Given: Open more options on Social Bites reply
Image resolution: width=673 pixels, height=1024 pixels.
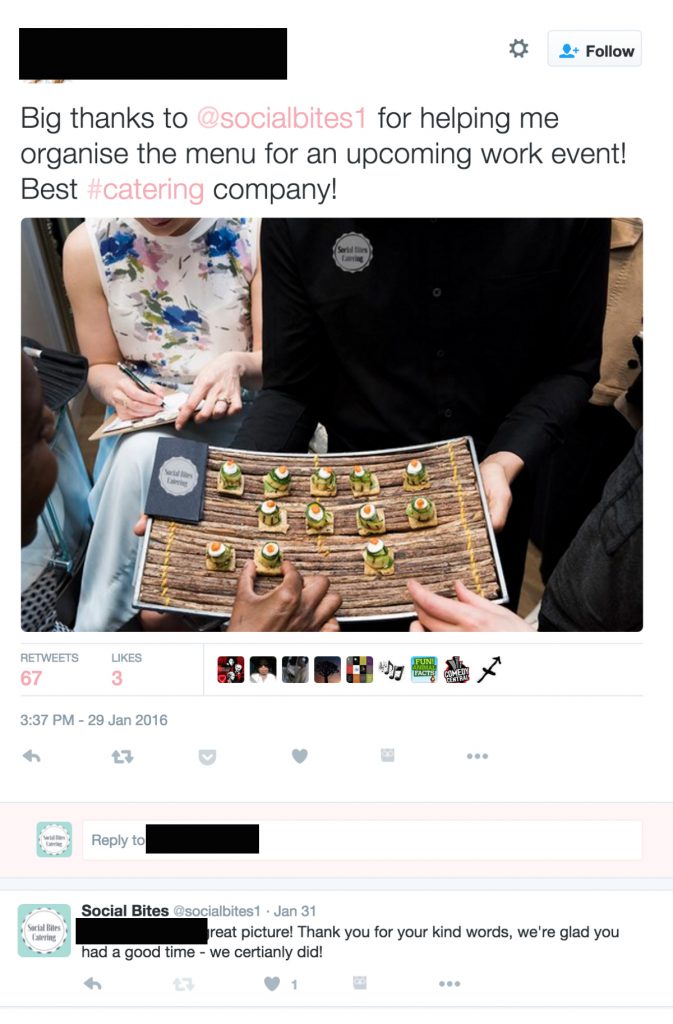Looking at the screenshot, I should pyautogui.click(x=449, y=984).
